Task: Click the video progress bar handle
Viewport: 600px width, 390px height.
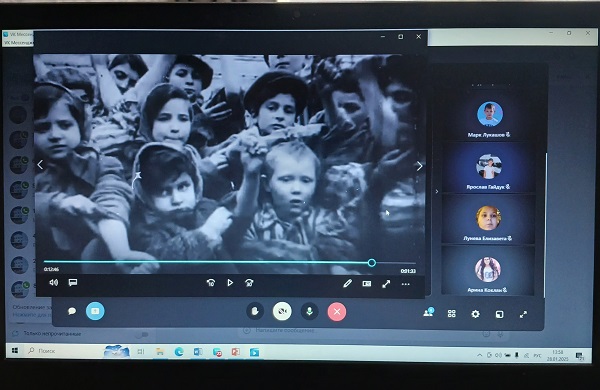Action: pos(372,263)
